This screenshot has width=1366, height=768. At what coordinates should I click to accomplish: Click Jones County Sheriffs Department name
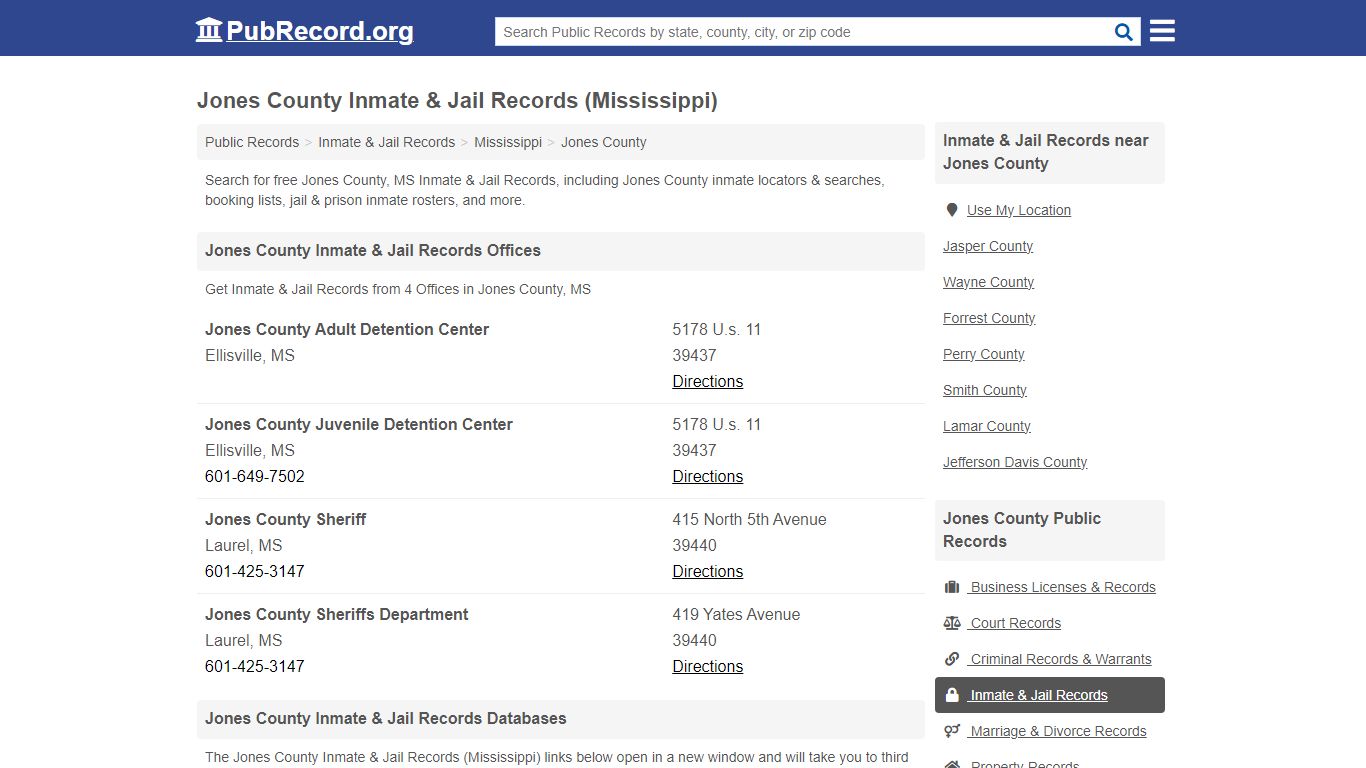pyautogui.click(x=337, y=614)
